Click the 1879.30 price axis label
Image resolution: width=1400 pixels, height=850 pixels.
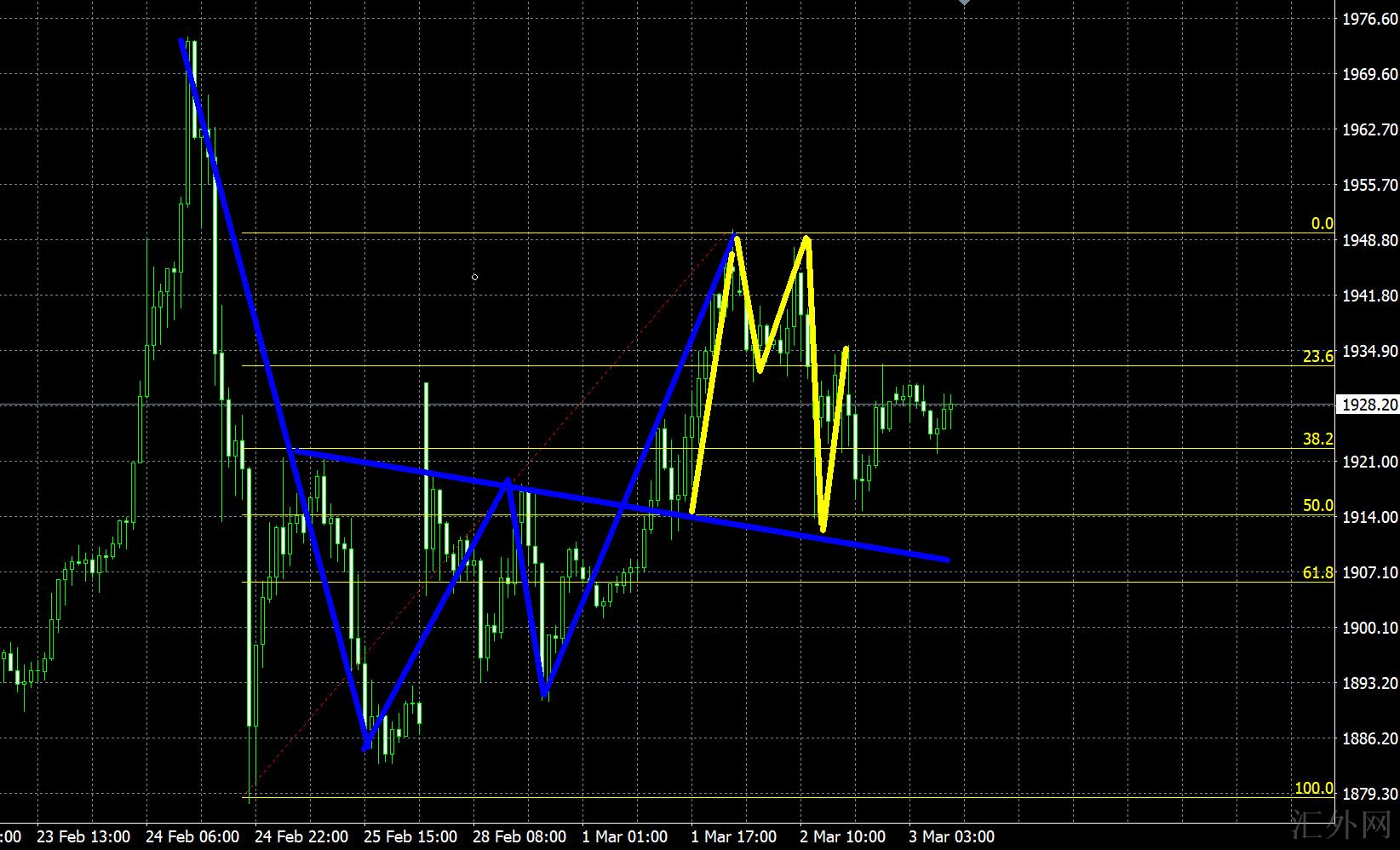[1369, 794]
